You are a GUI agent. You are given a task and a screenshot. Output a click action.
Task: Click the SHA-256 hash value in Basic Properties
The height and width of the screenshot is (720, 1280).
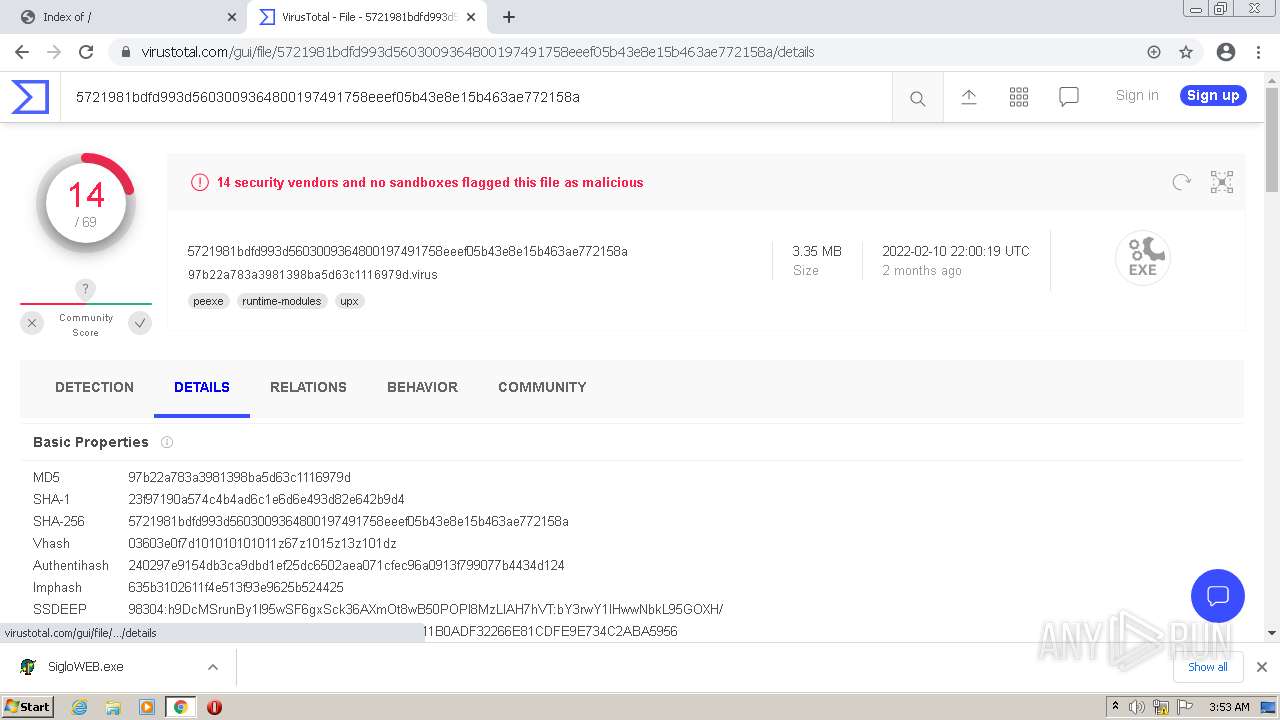[x=348, y=521]
